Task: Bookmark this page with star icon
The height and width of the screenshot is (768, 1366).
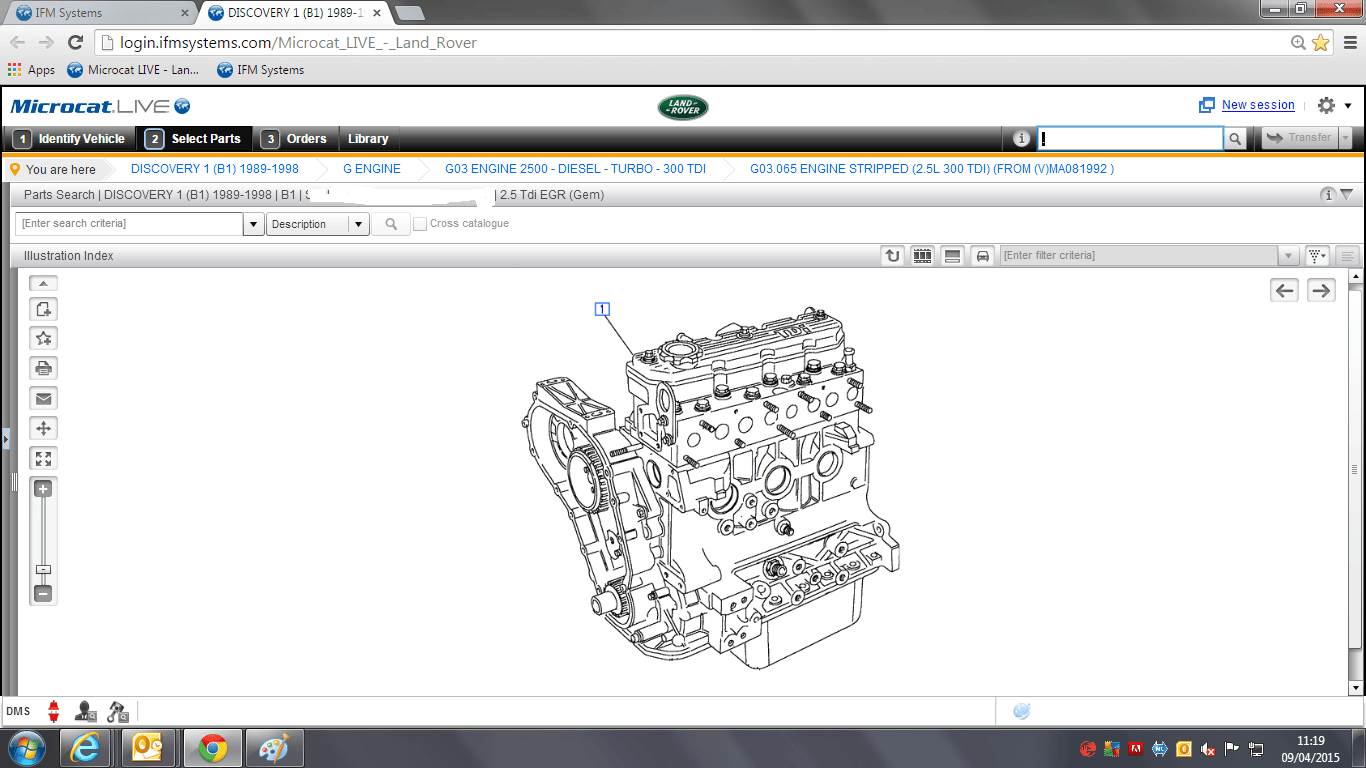Action: 1320,42
